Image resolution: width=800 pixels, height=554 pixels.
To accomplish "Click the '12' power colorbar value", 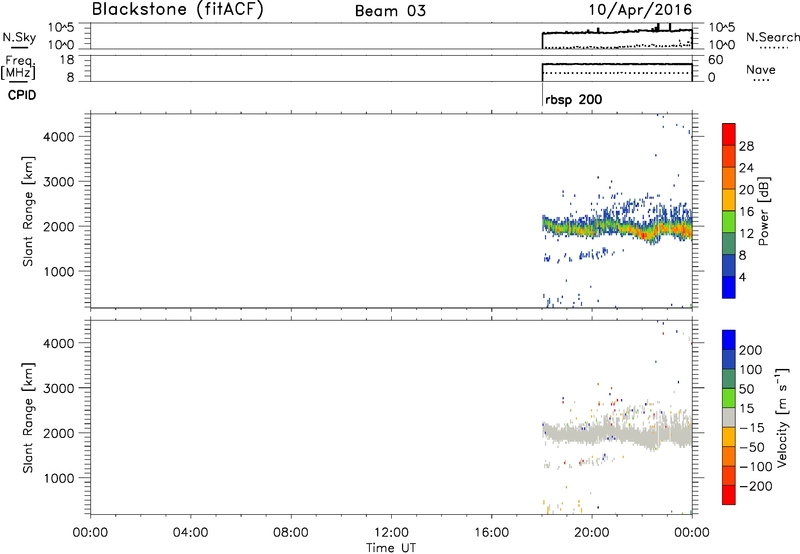I will (x=746, y=234).
